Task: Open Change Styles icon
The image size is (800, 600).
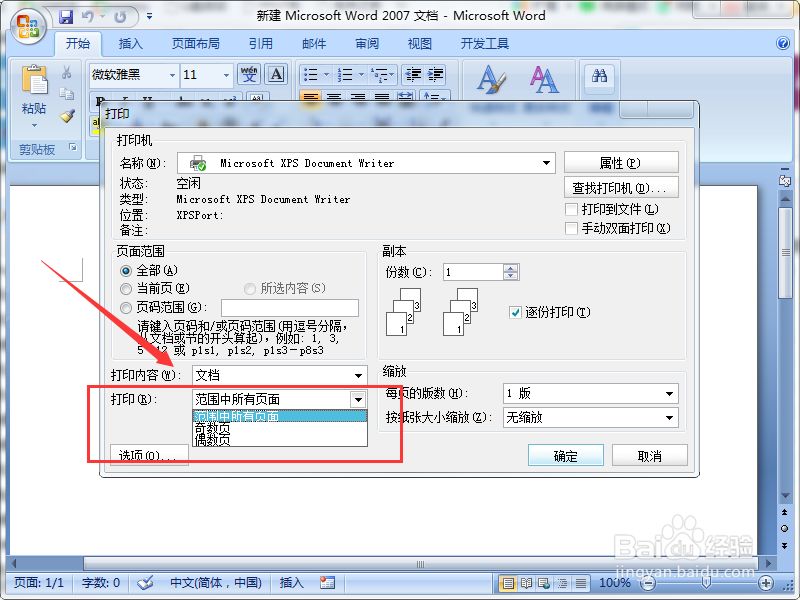Action: click(x=544, y=80)
